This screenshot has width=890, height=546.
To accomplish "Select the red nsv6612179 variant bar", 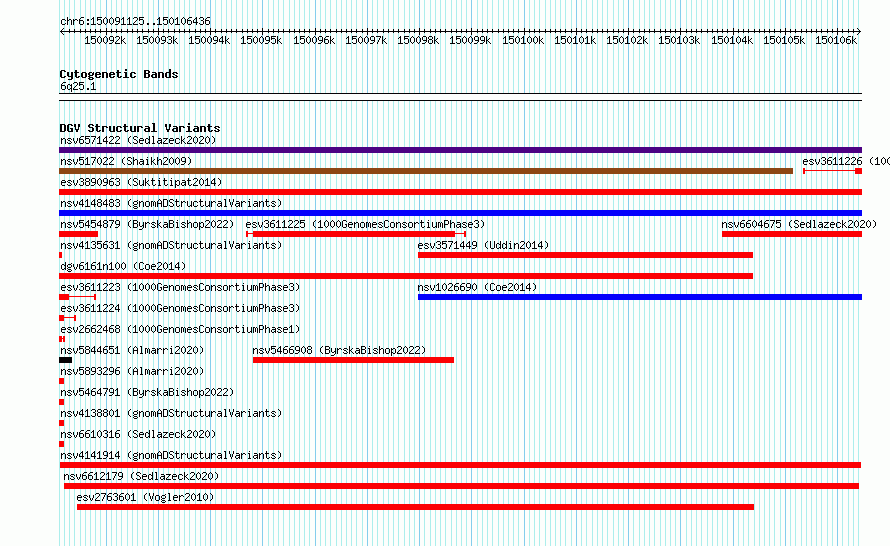I will pos(461,486).
